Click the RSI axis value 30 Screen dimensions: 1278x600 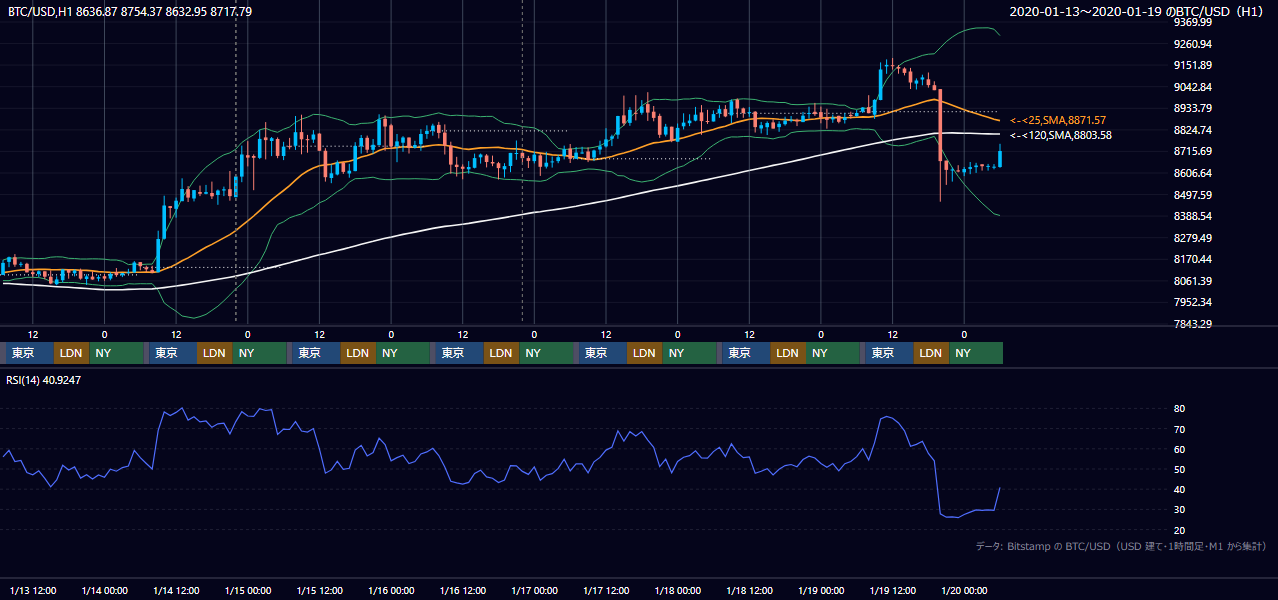[x=1180, y=510]
